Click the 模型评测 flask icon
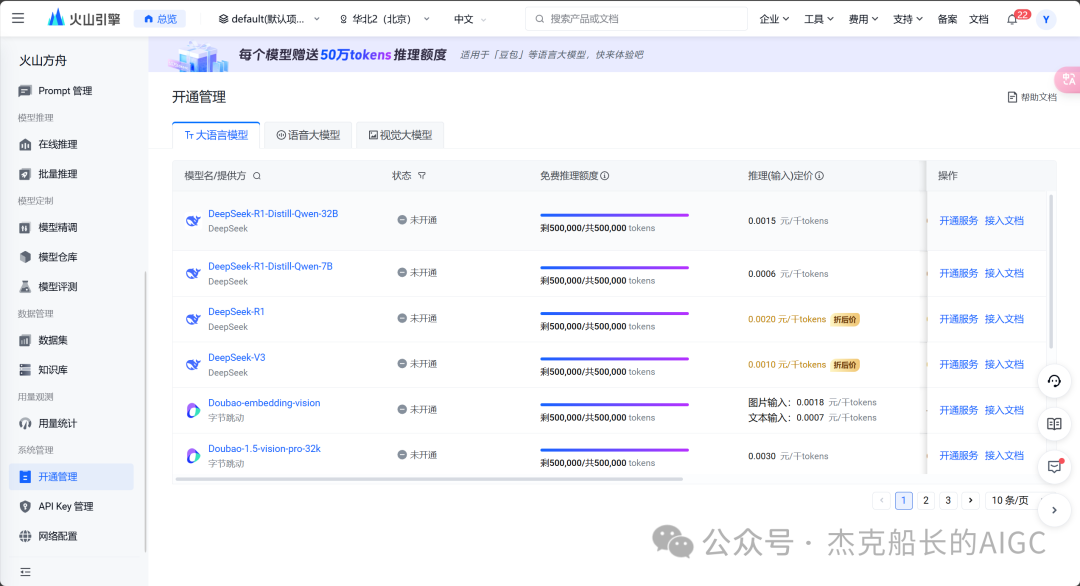The height and width of the screenshot is (586, 1080). coord(25,286)
